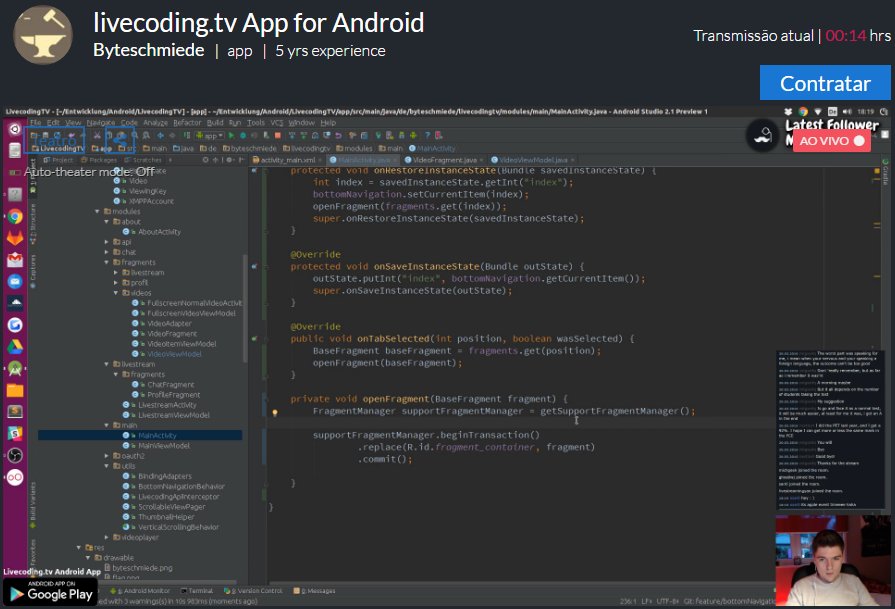The image size is (895, 609).
Task: Open the app run configuration dropdown
Action: coord(210,135)
